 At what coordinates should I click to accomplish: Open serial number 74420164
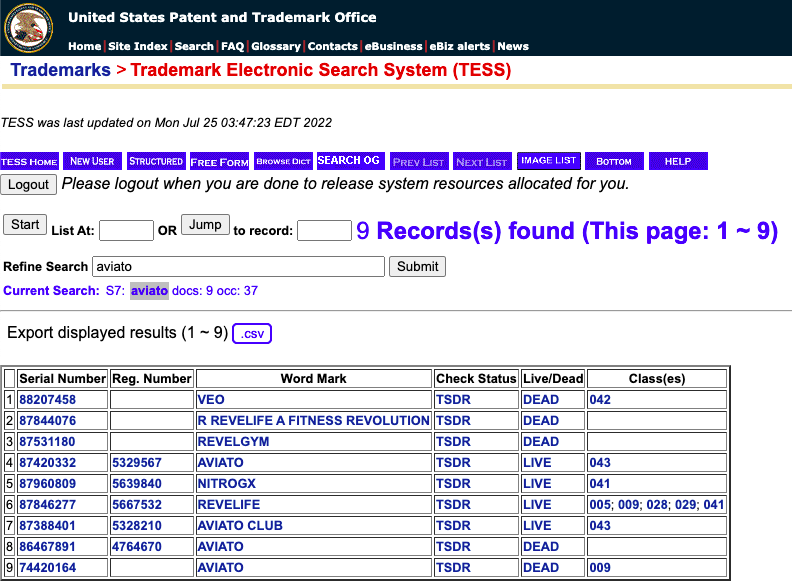[x=47, y=568]
